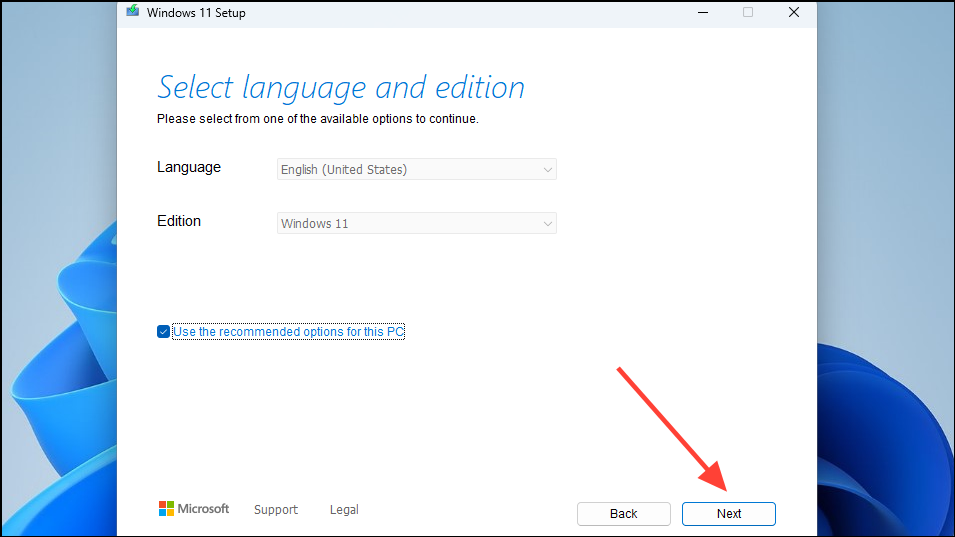Close the Windows 11 Setup window
Viewport: 955px width, 537px height.
[x=794, y=12]
